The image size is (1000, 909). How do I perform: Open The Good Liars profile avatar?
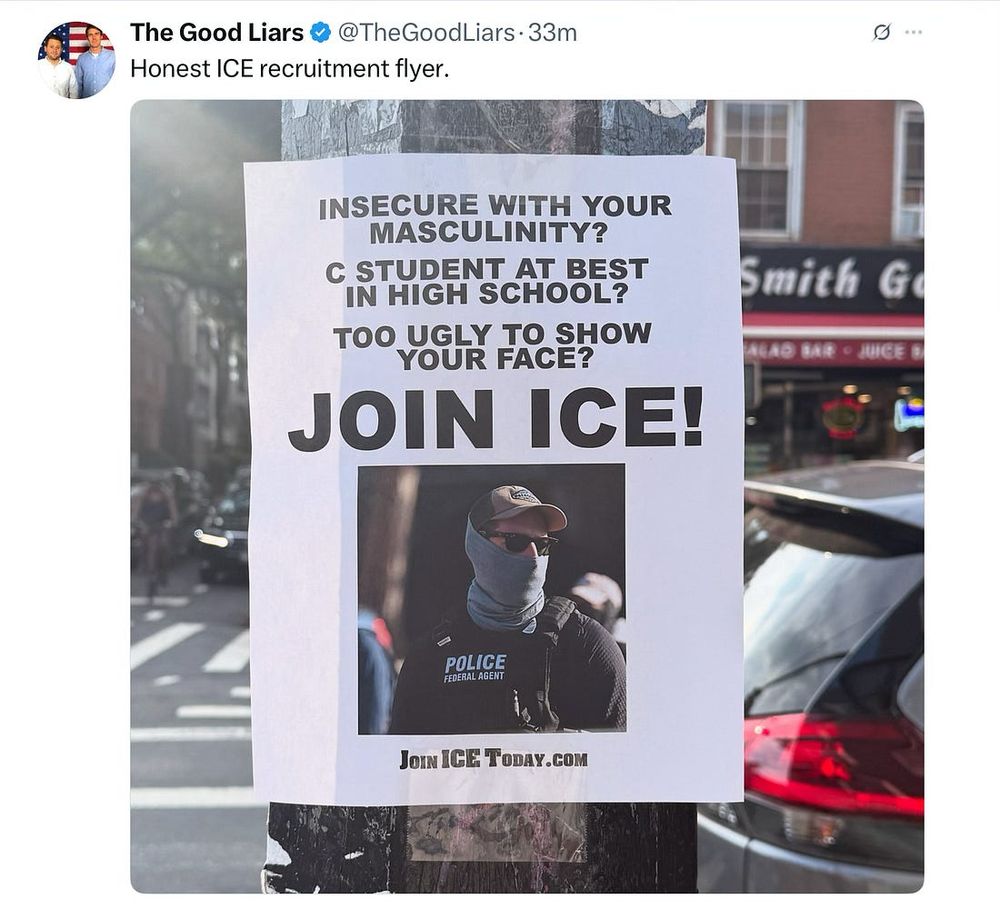point(77,60)
